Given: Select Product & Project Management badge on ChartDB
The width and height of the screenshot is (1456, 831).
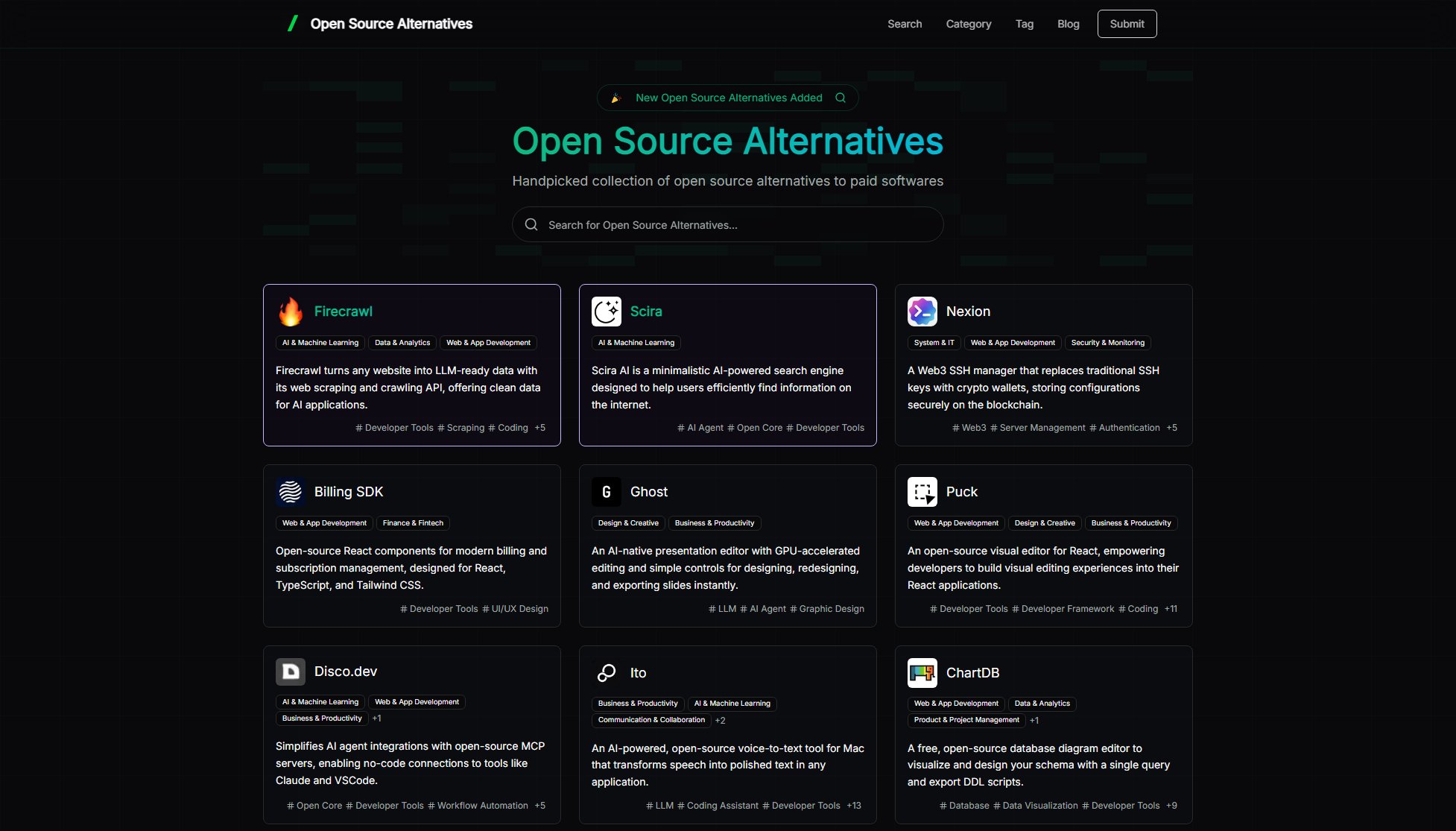Looking at the screenshot, I should (966, 720).
